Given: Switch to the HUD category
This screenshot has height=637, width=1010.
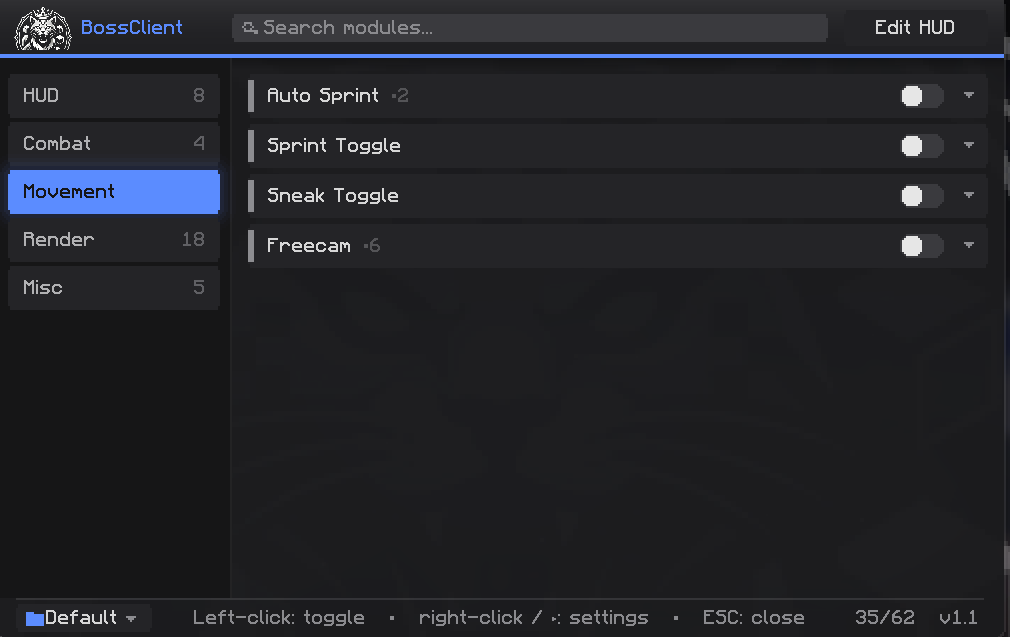Looking at the screenshot, I should [x=114, y=95].
